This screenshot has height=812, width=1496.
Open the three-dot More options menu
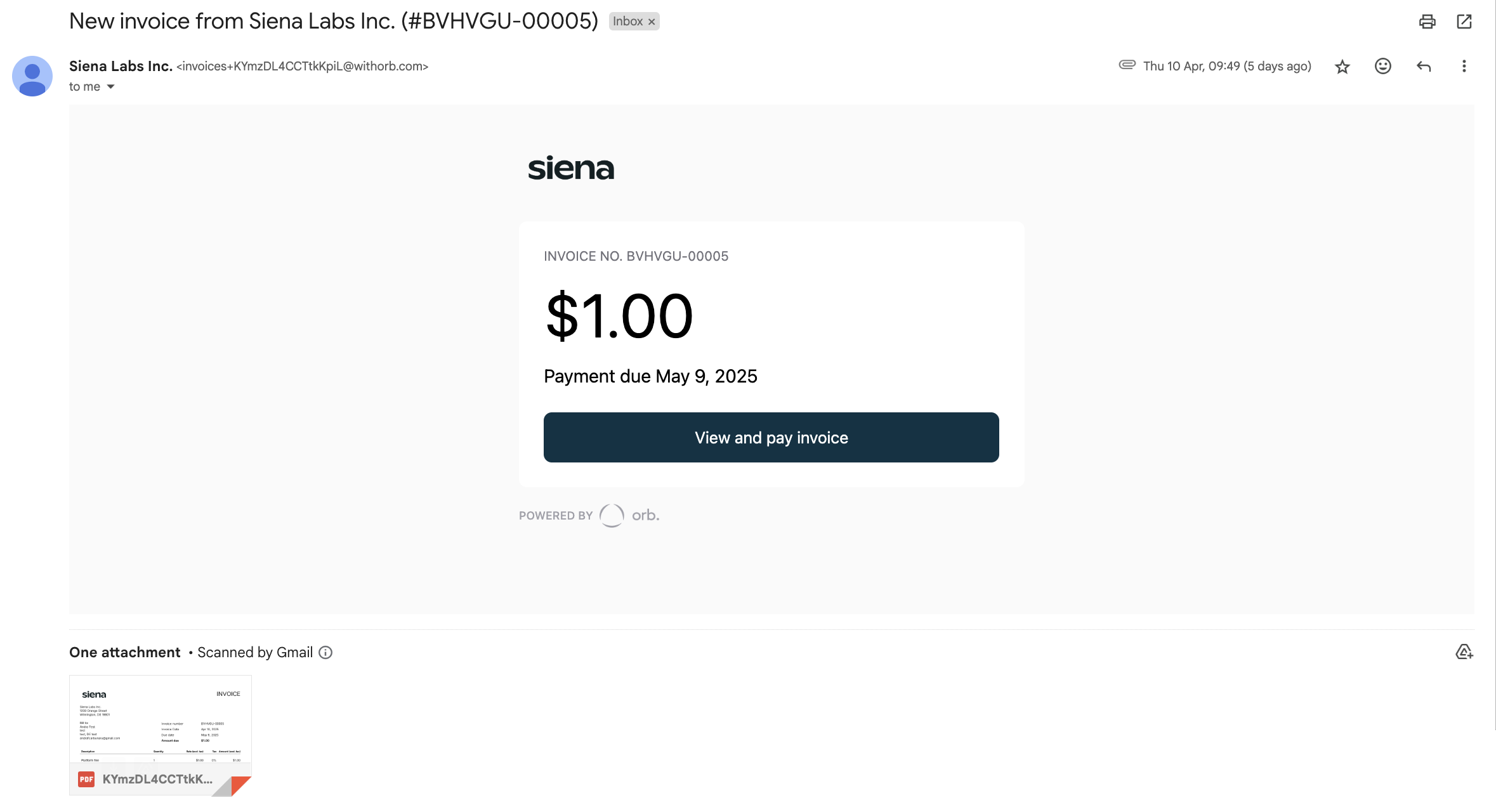(1464, 66)
